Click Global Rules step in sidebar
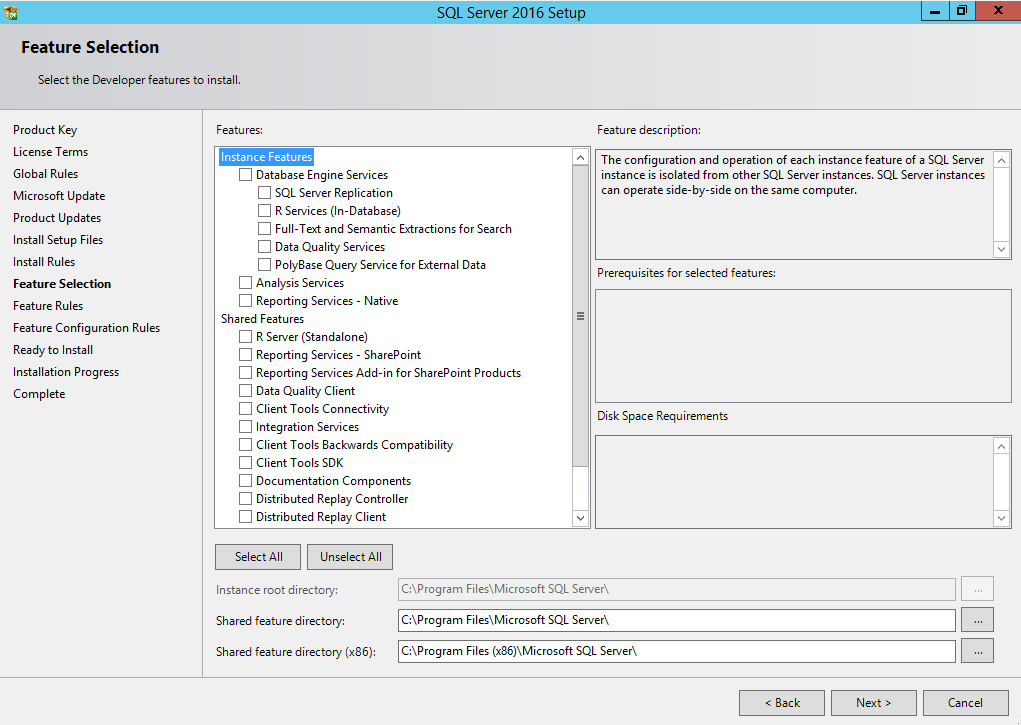Screen dimensions: 1021x725 46,174
